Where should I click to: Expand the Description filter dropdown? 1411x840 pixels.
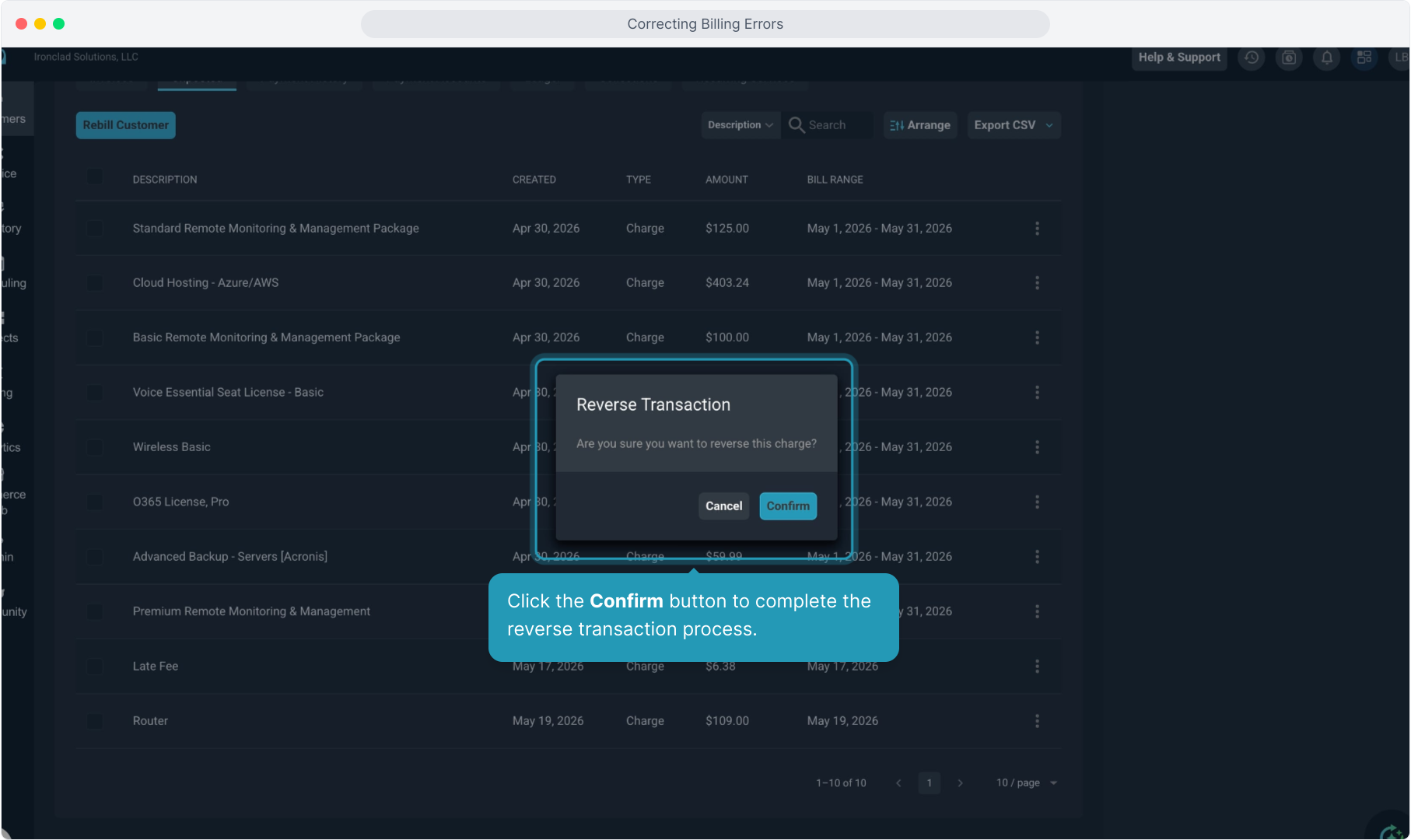[x=741, y=125]
